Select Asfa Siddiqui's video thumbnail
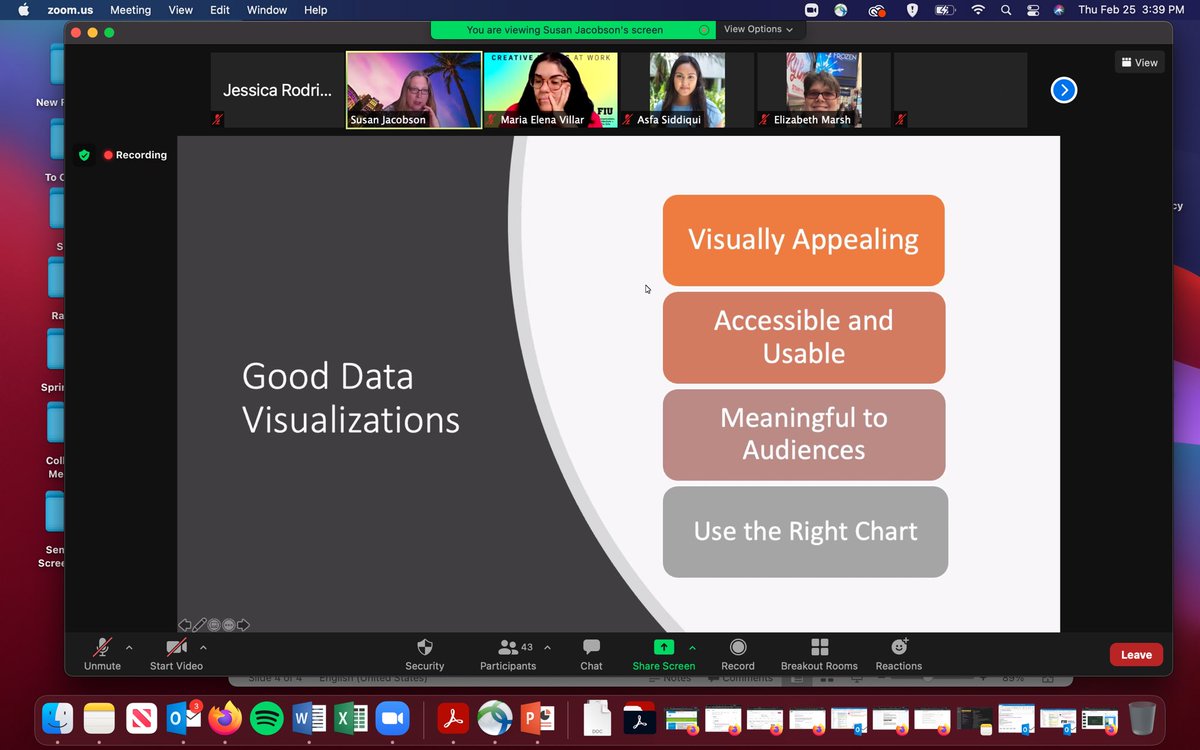This screenshot has width=1200, height=750. 687,90
